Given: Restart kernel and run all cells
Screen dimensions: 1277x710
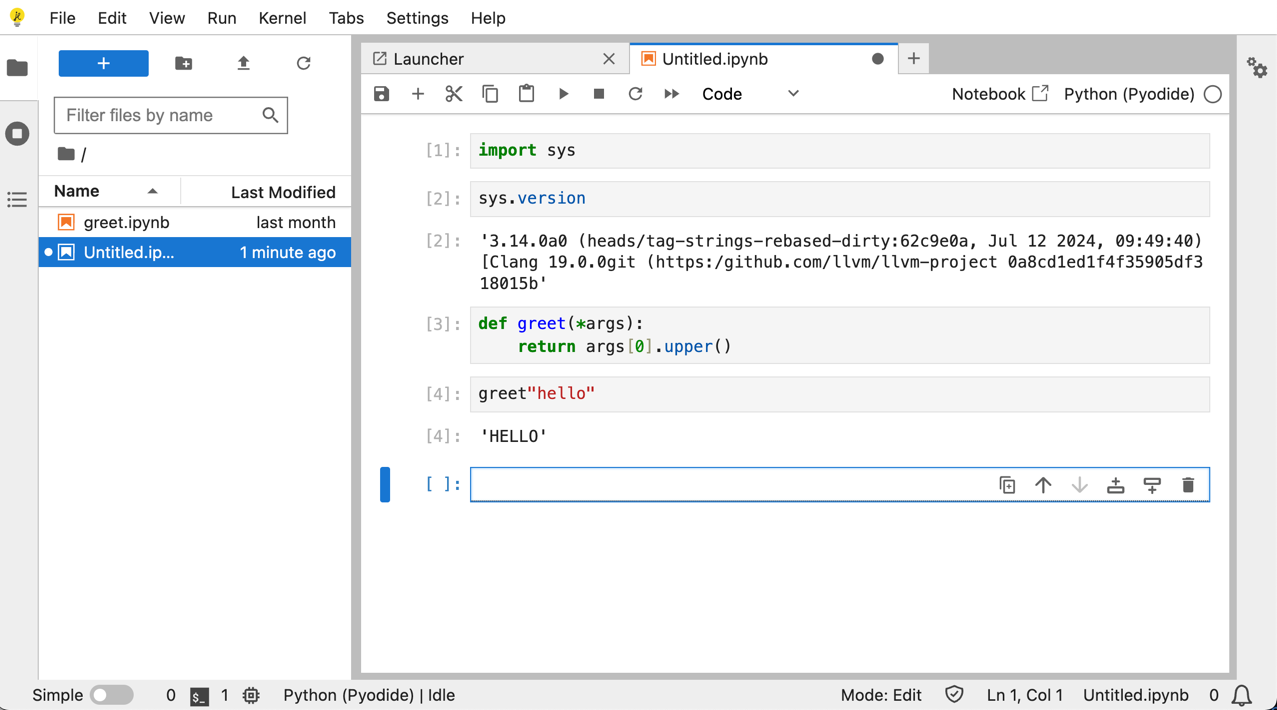Looking at the screenshot, I should pos(671,94).
